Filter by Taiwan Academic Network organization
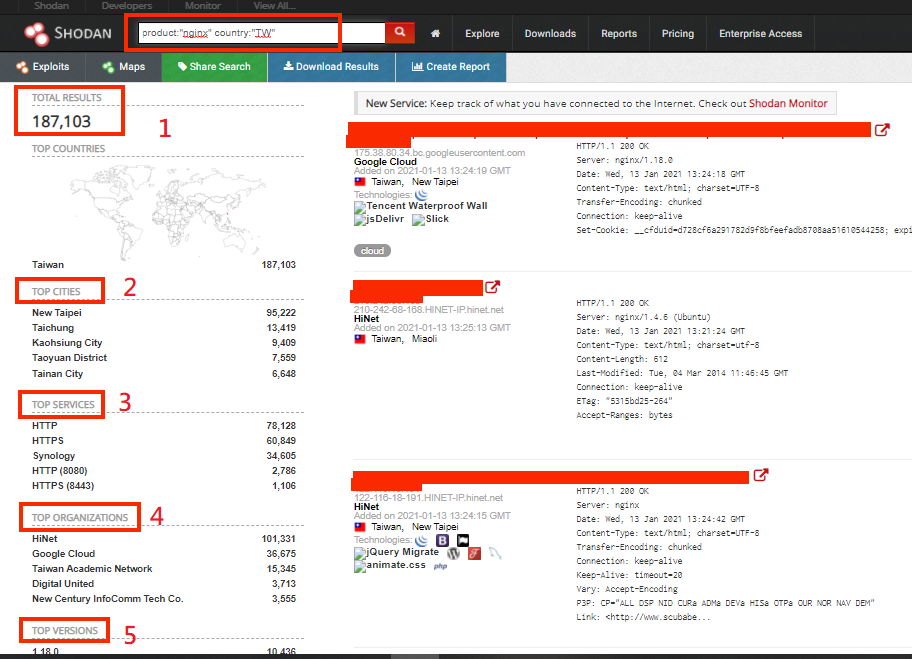This screenshot has width=912, height=659. [x=92, y=569]
